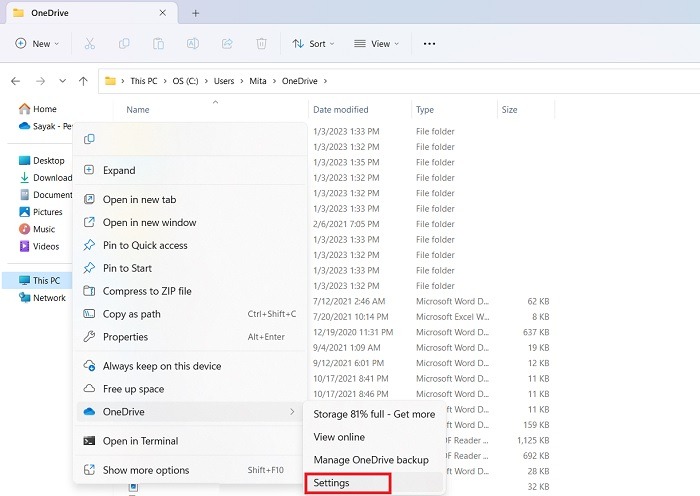Open Documents in navigation pane
This screenshot has height=496, width=700.
[45, 195]
